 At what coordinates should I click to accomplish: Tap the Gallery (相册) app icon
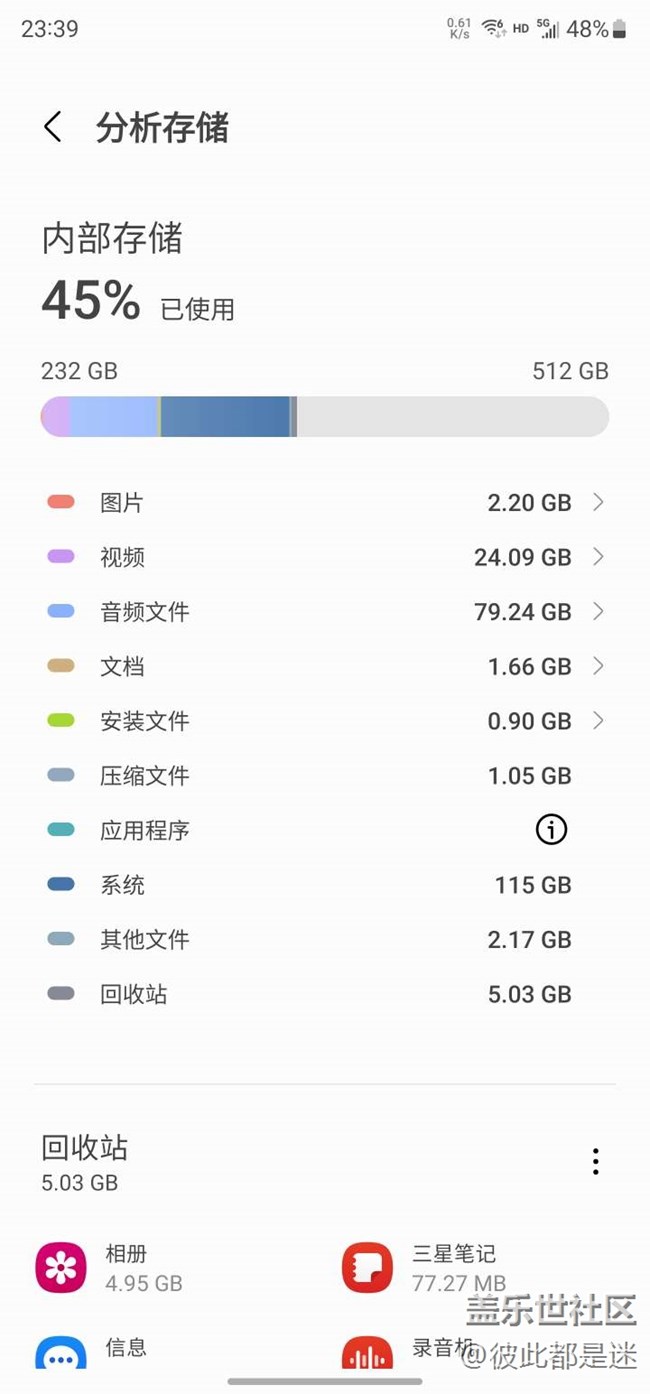tap(61, 1267)
